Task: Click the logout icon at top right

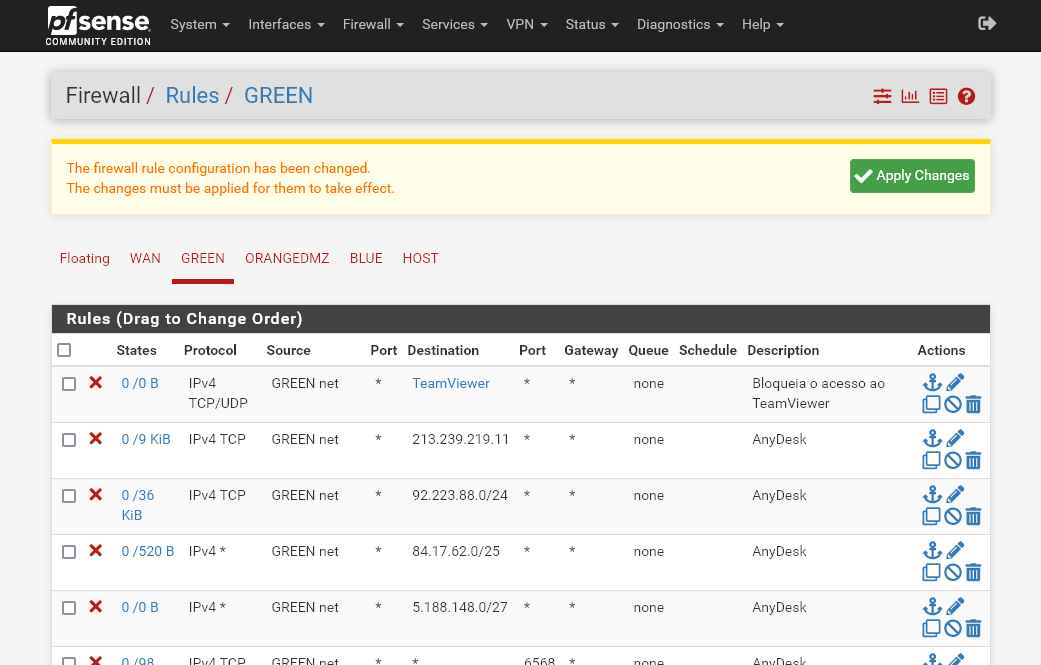Action: [987, 22]
